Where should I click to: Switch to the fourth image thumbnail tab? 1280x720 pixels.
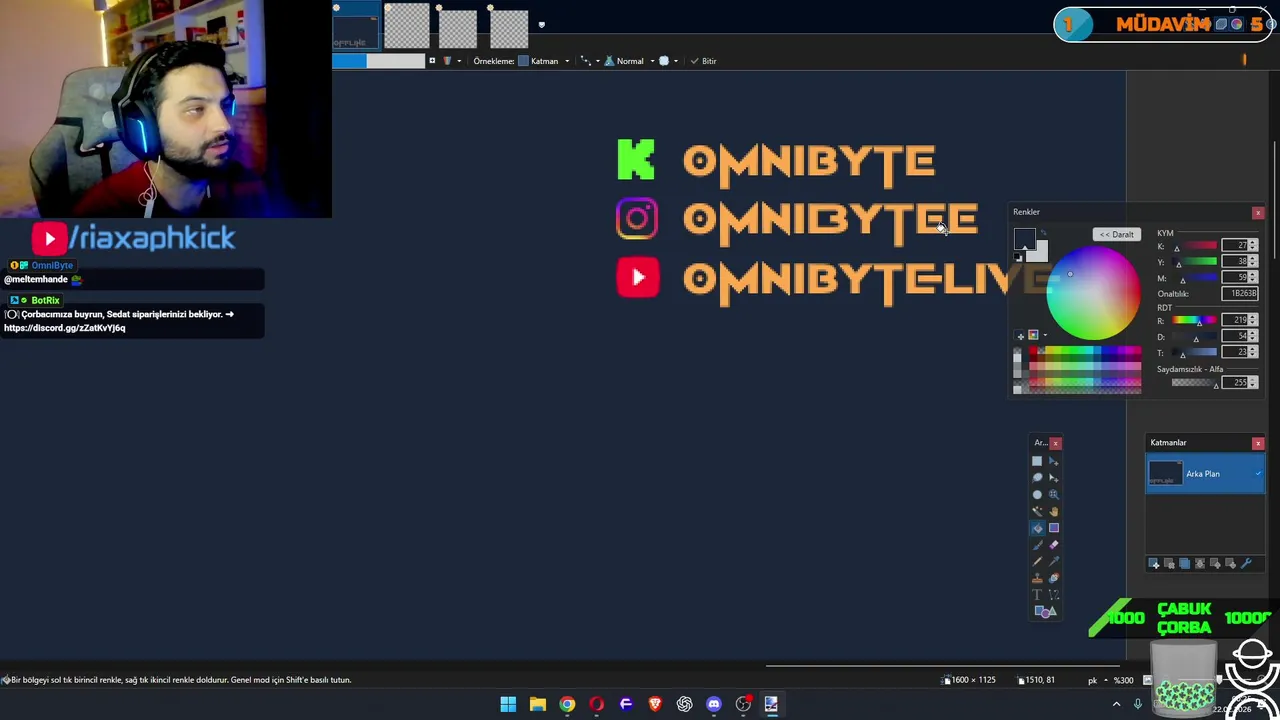click(509, 30)
